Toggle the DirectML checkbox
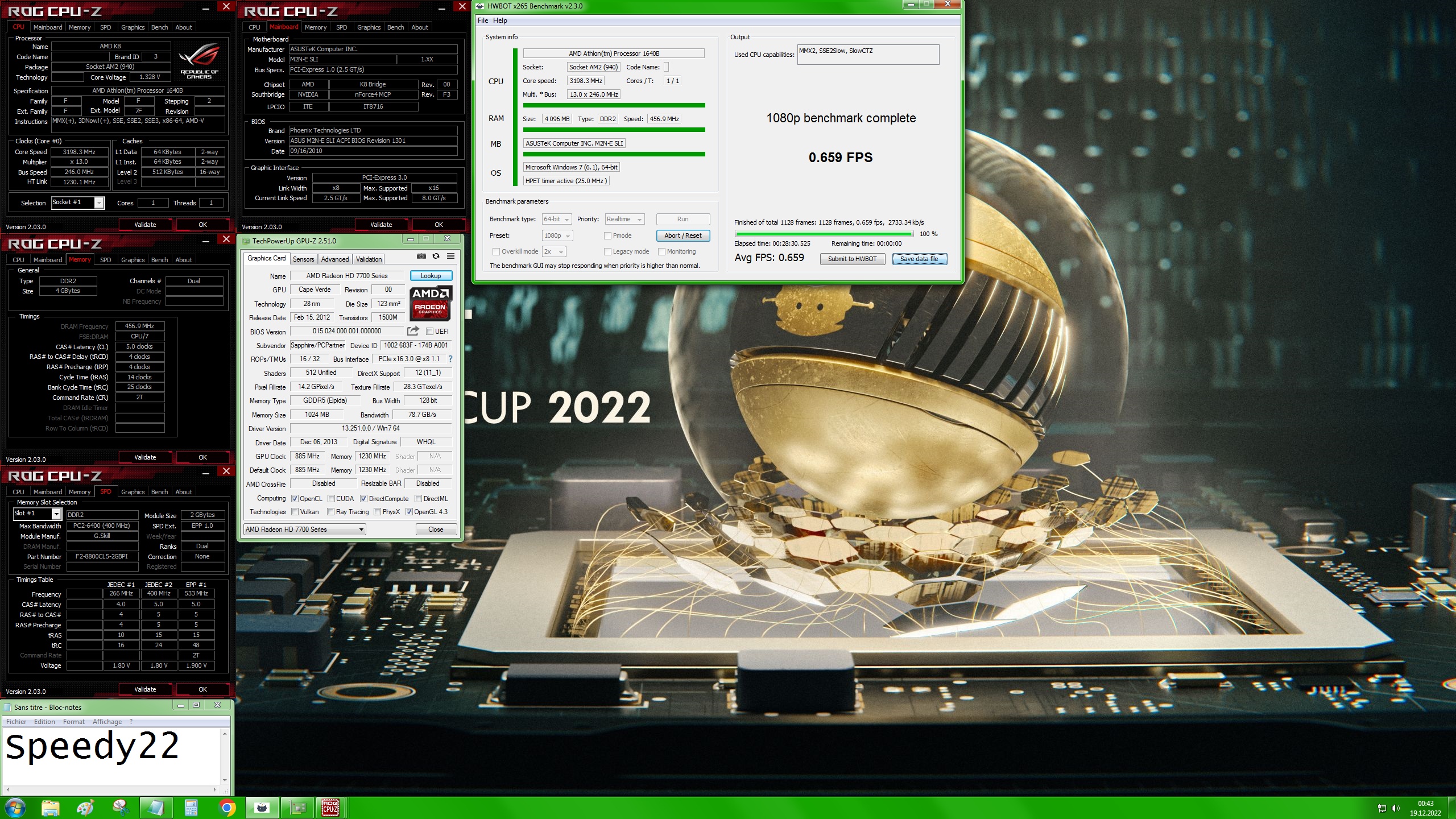The height and width of the screenshot is (819, 1456). [418, 499]
